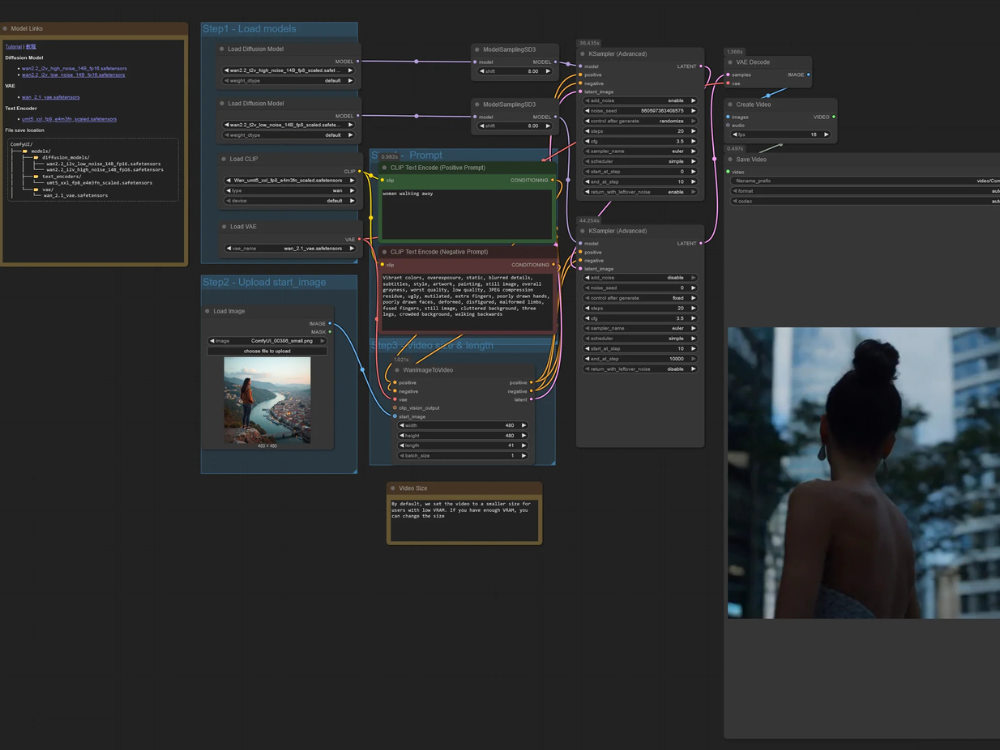Open the high_noise diffusion model selector

click(289, 71)
